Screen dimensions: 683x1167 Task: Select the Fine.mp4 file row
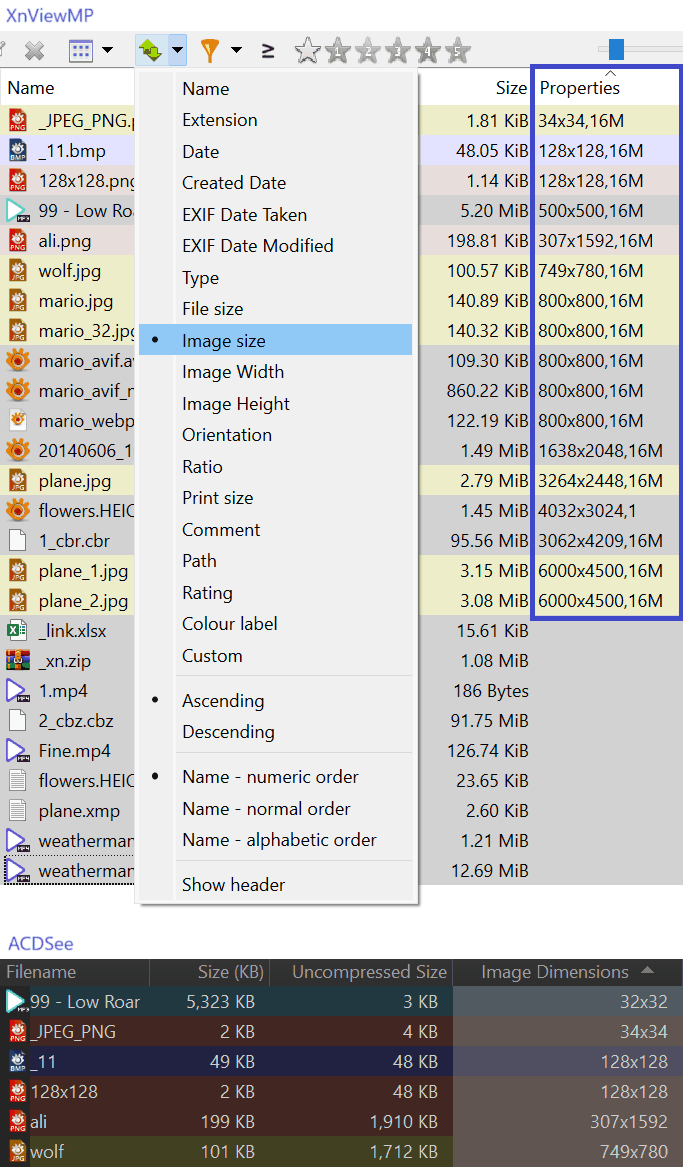pyautogui.click(x=74, y=751)
